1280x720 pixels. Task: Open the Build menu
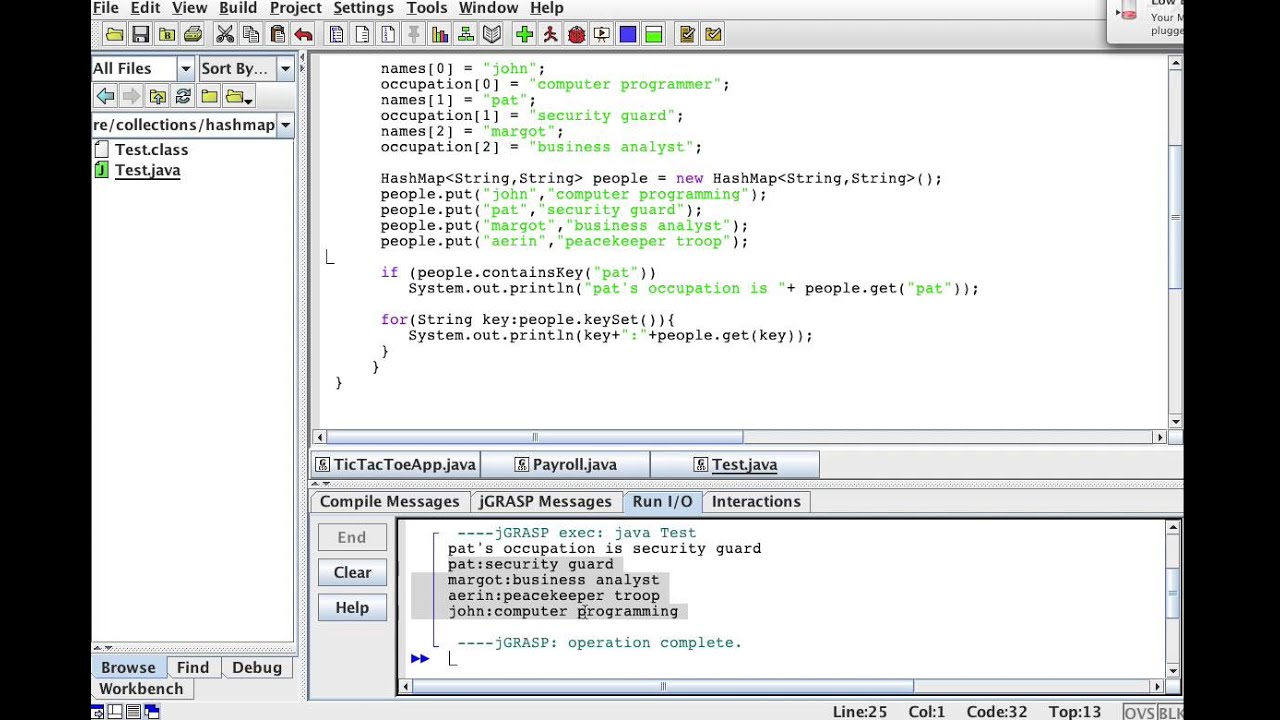point(238,8)
